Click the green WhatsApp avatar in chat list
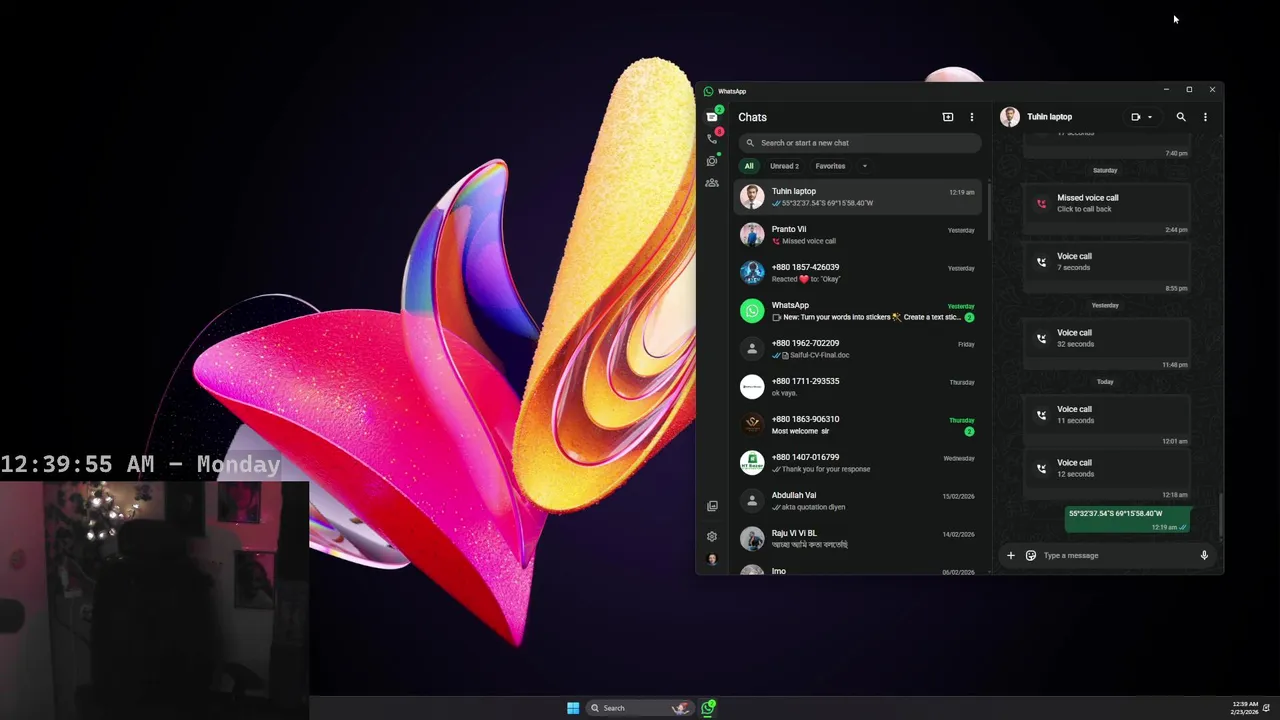Viewport: 1280px width, 720px height. [x=752, y=311]
